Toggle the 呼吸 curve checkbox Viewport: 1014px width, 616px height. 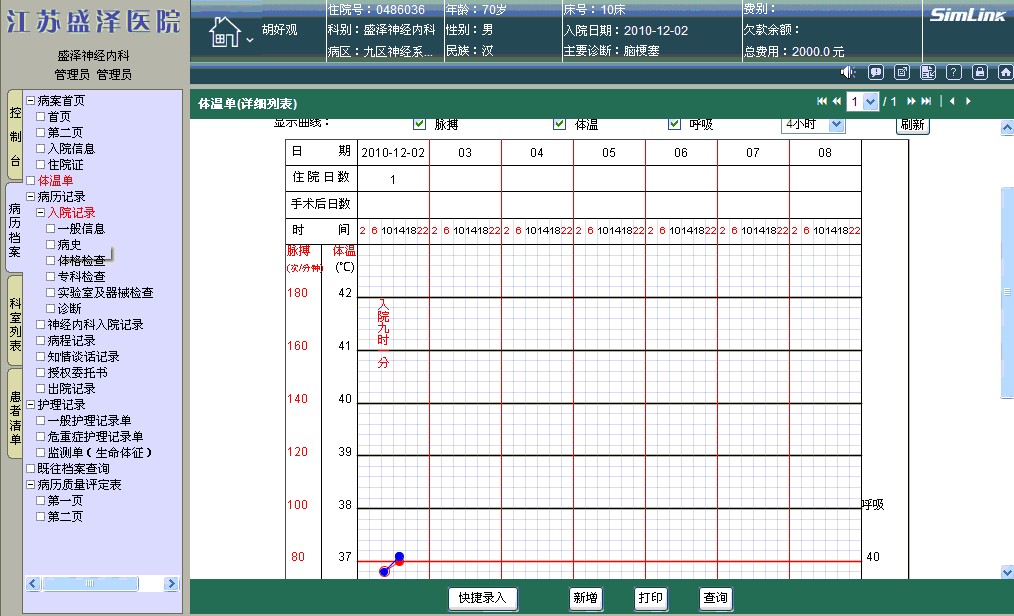tap(674, 124)
